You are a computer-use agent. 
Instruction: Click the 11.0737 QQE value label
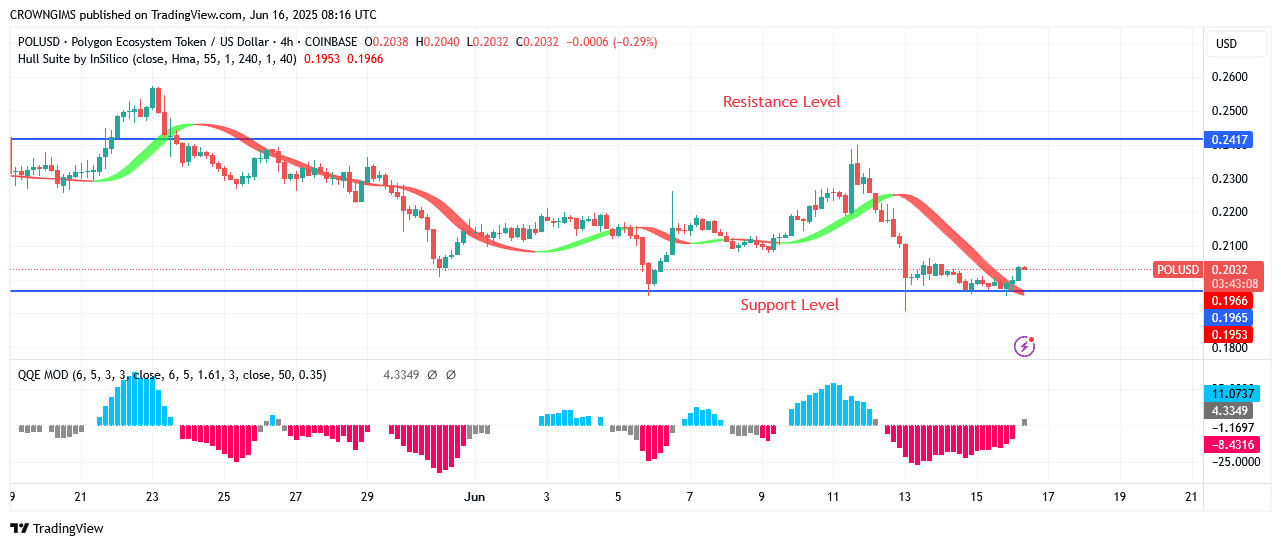1230,395
